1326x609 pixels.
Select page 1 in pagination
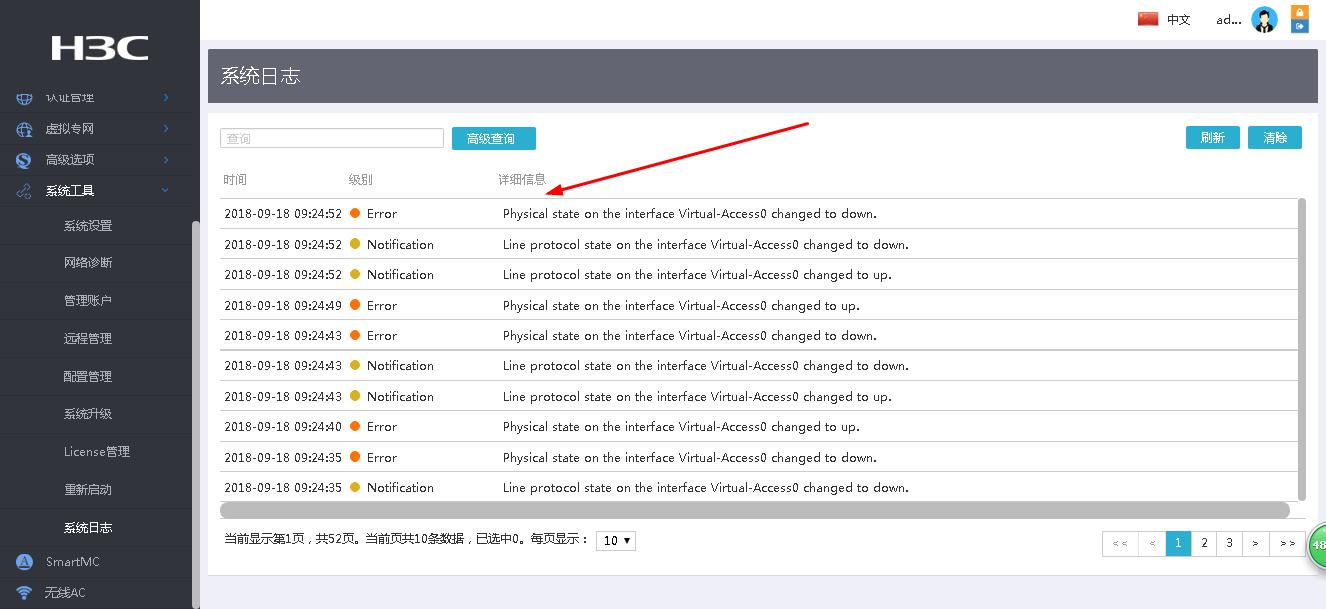pyautogui.click(x=1178, y=543)
